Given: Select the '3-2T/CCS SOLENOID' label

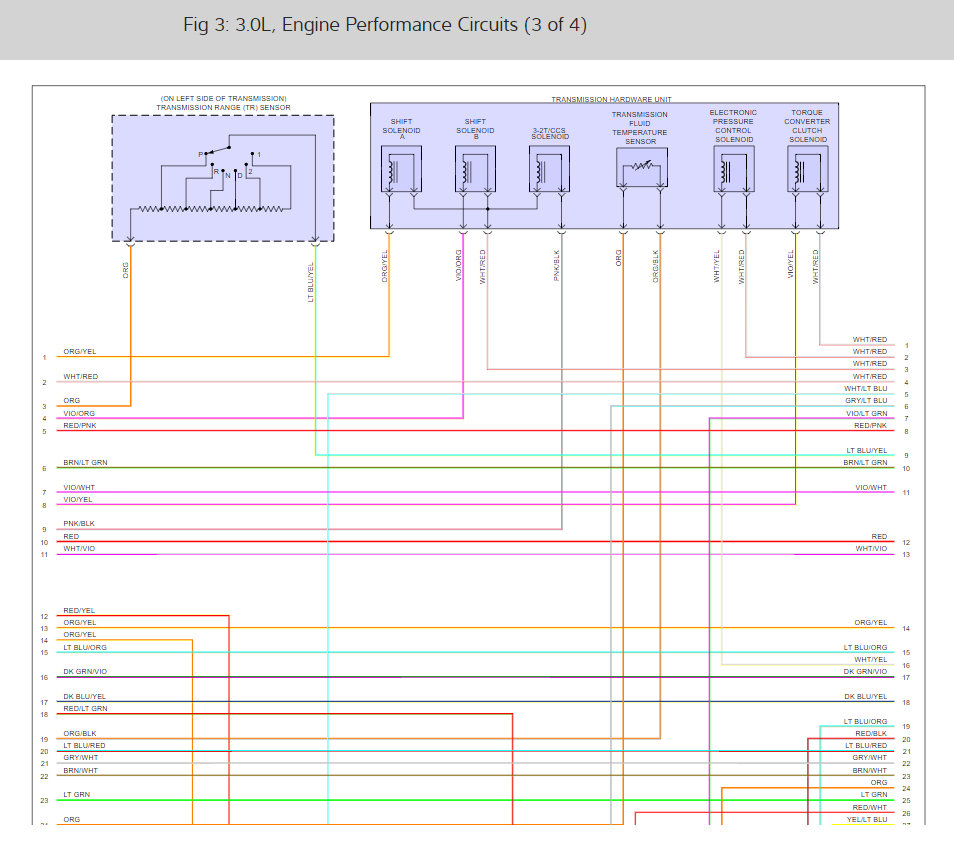Looking at the screenshot, I should coord(550,133).
